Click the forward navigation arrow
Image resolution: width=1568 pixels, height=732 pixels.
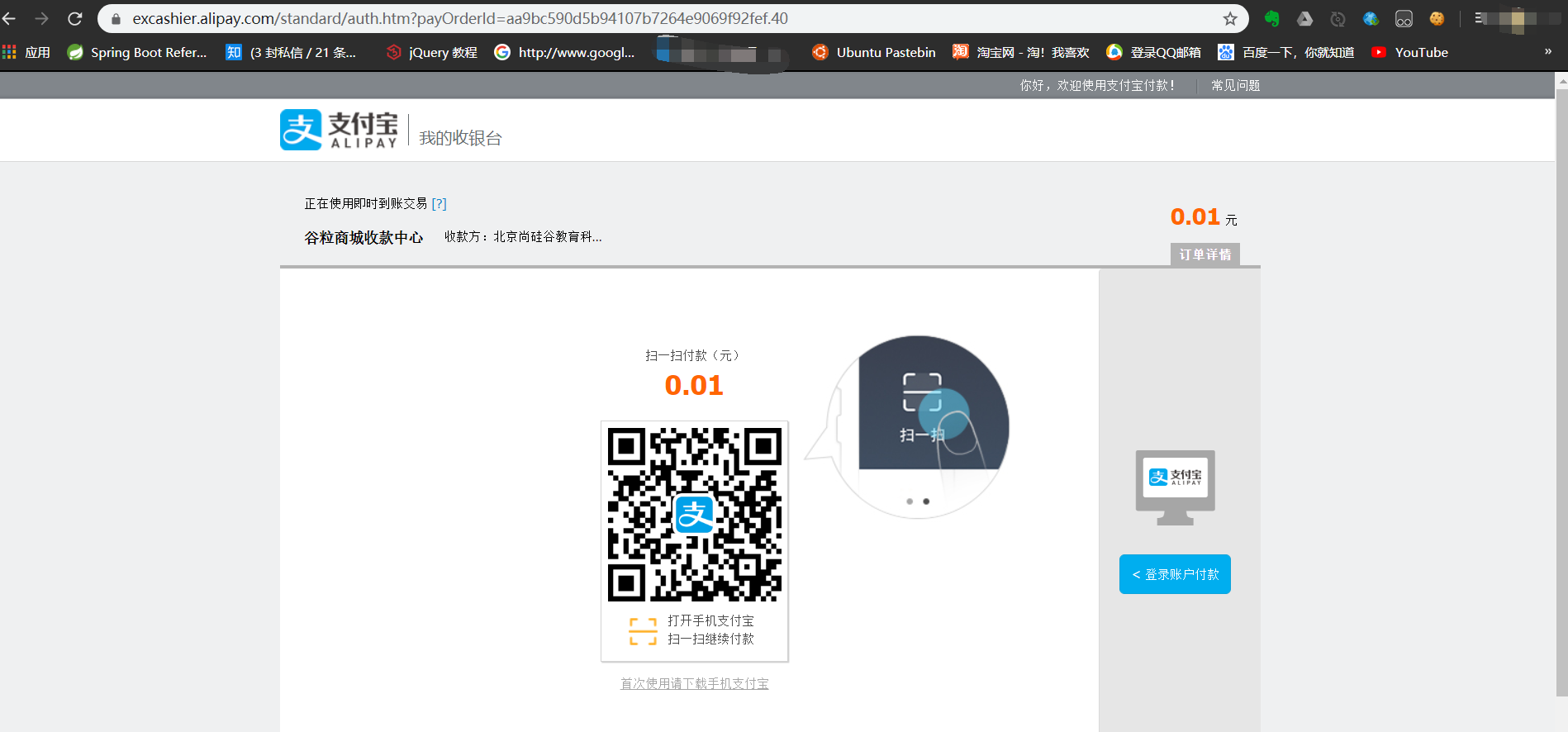(42, 18)
